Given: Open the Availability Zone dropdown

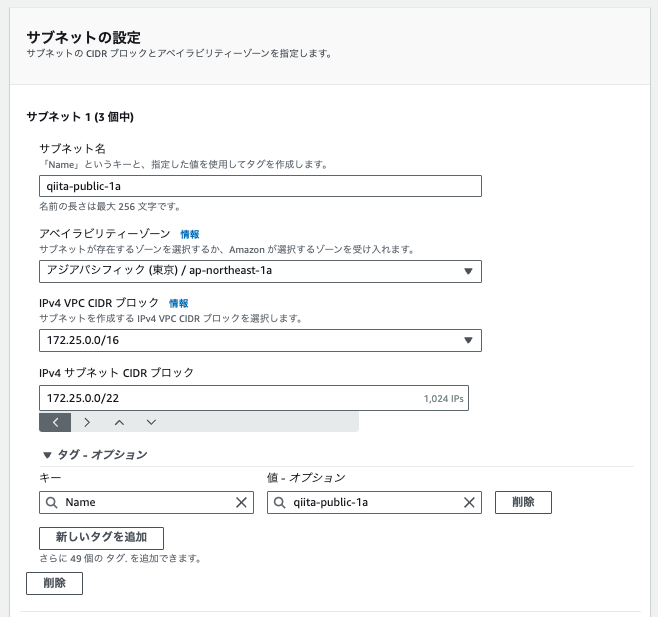Looking at the screenshot, I should pos(260,271).
